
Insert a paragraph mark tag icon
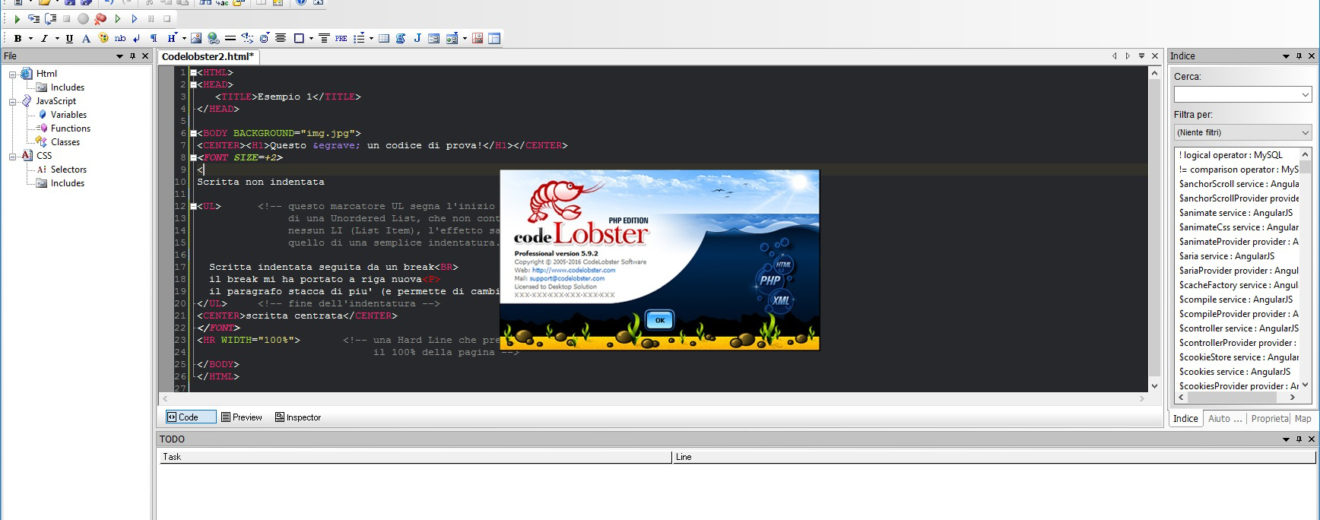(x=153, y=38)
